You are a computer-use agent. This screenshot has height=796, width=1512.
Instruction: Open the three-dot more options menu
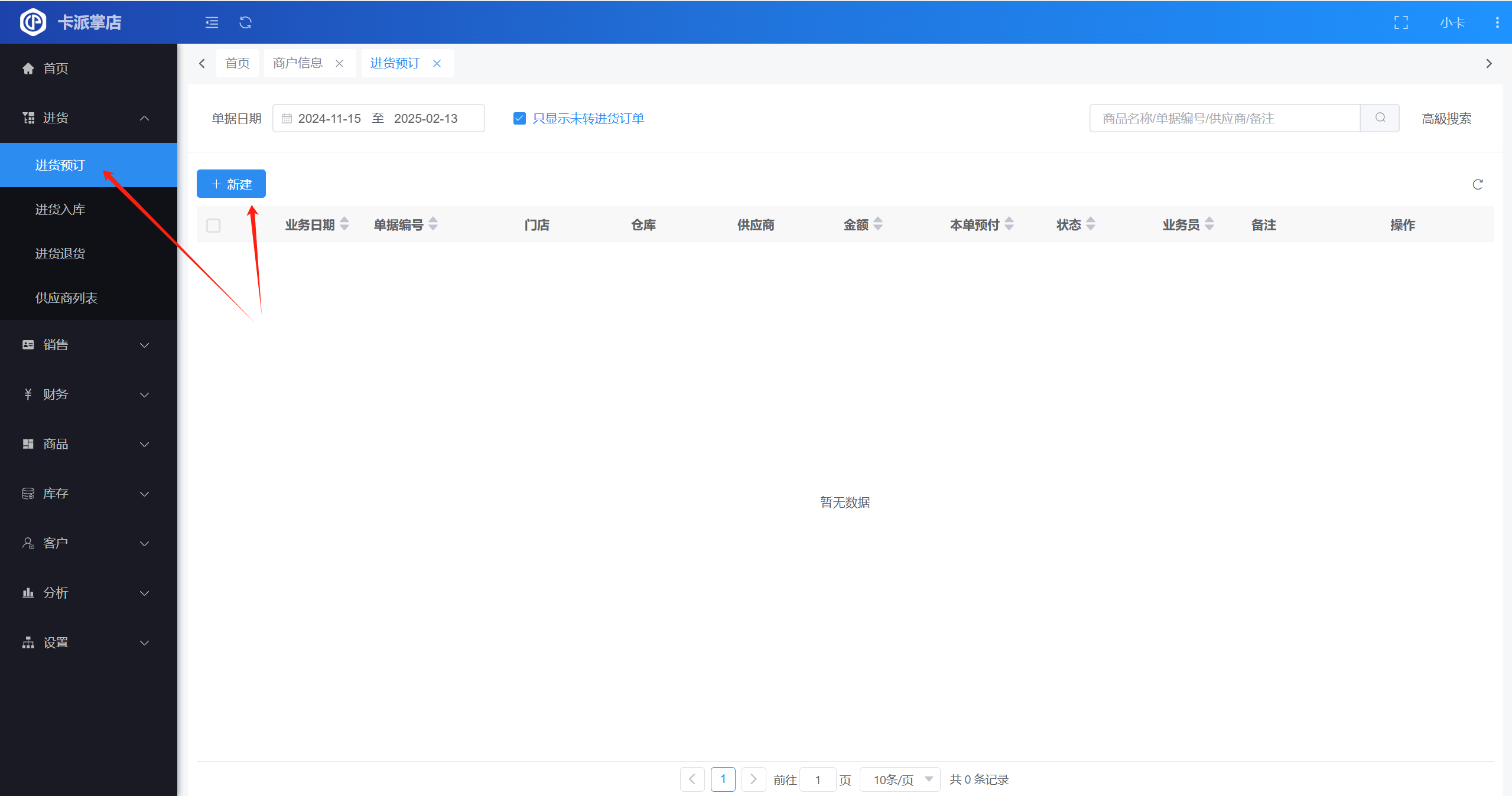pos(1497,22)
